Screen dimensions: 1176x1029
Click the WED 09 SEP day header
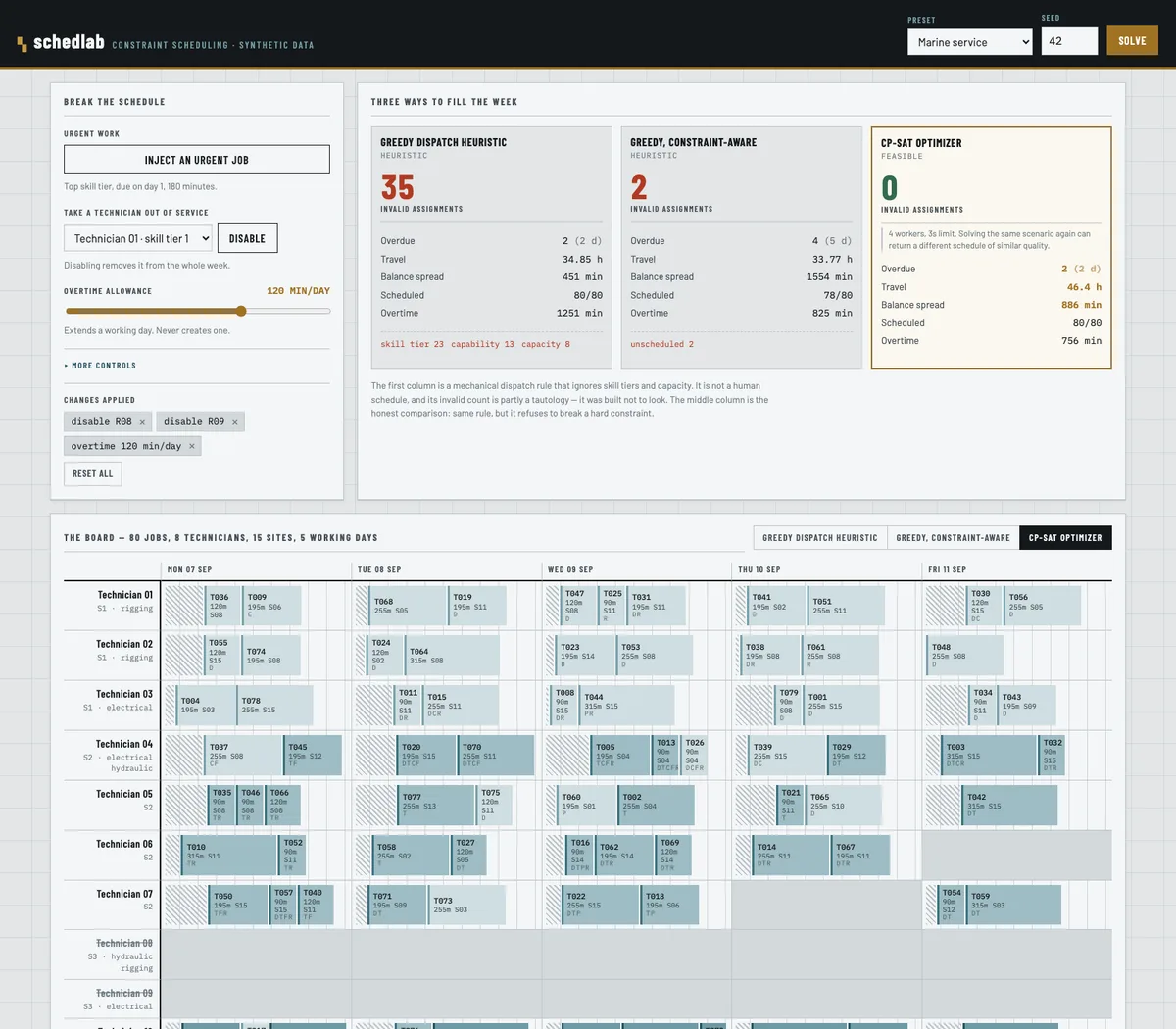pyautogui.click(x=570, y=569)
